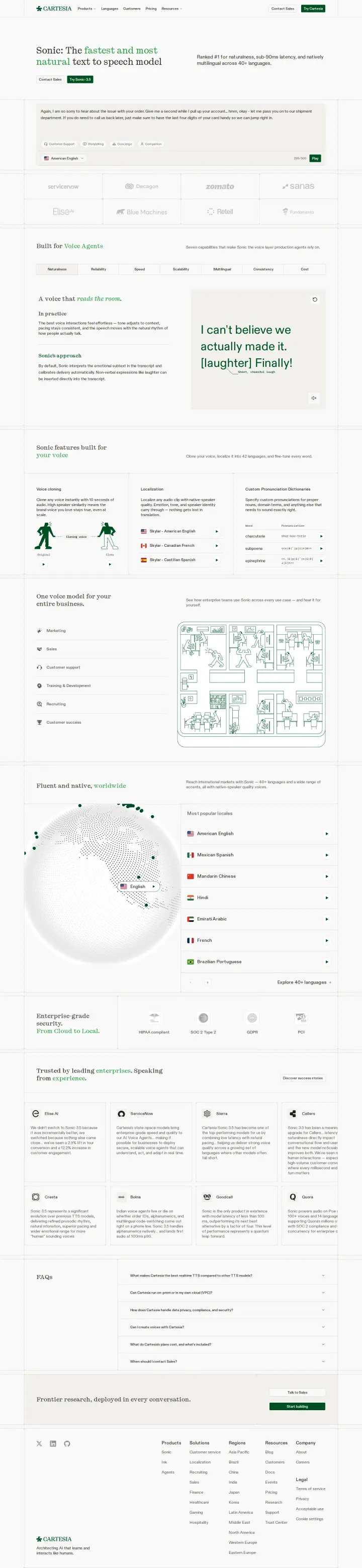Open the Languages link in navbar
This screenshot has height=1568, width=362.
click(x=110, y=9)
